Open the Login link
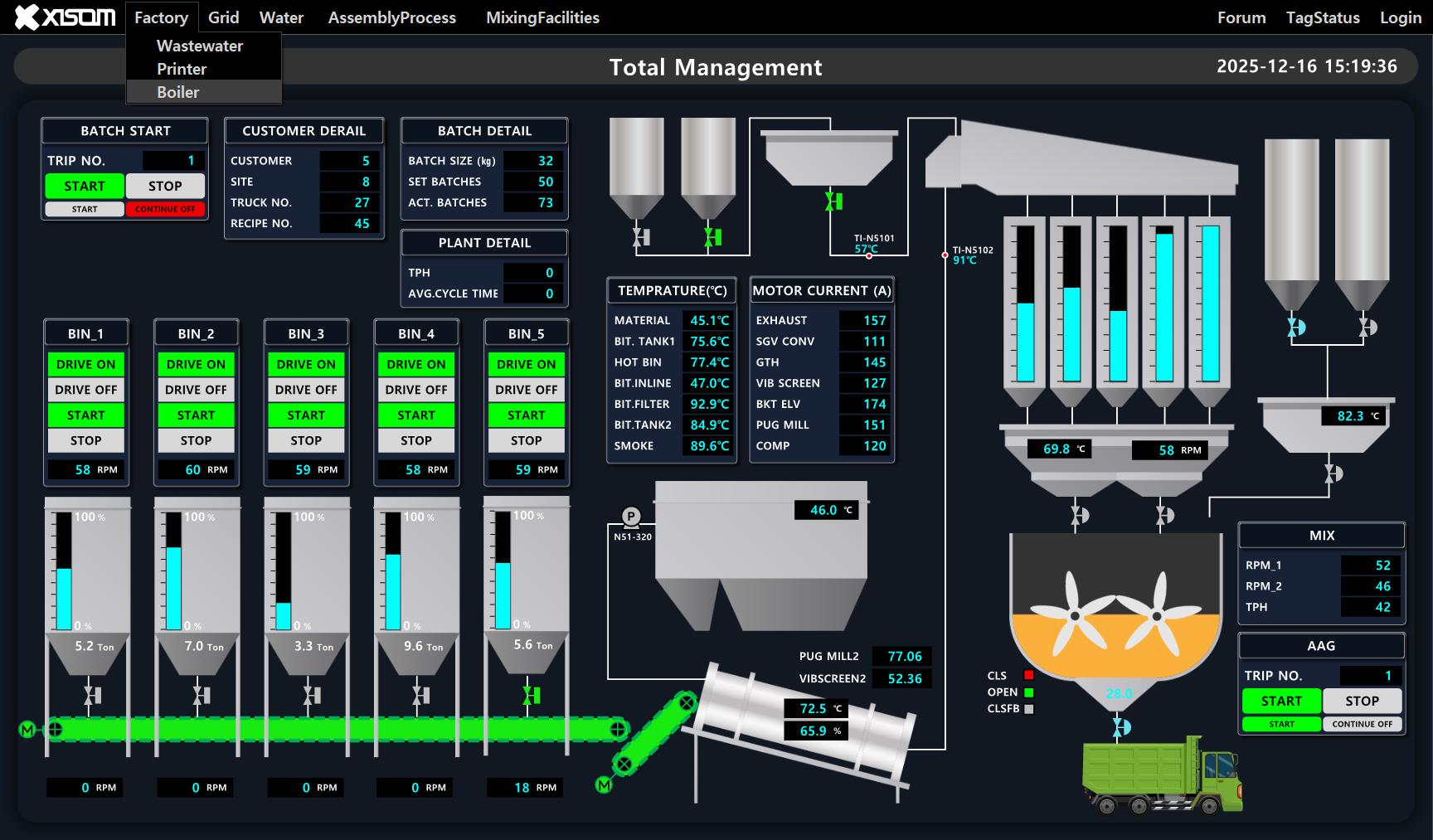1433x840 pixels. click(1400, 17)
